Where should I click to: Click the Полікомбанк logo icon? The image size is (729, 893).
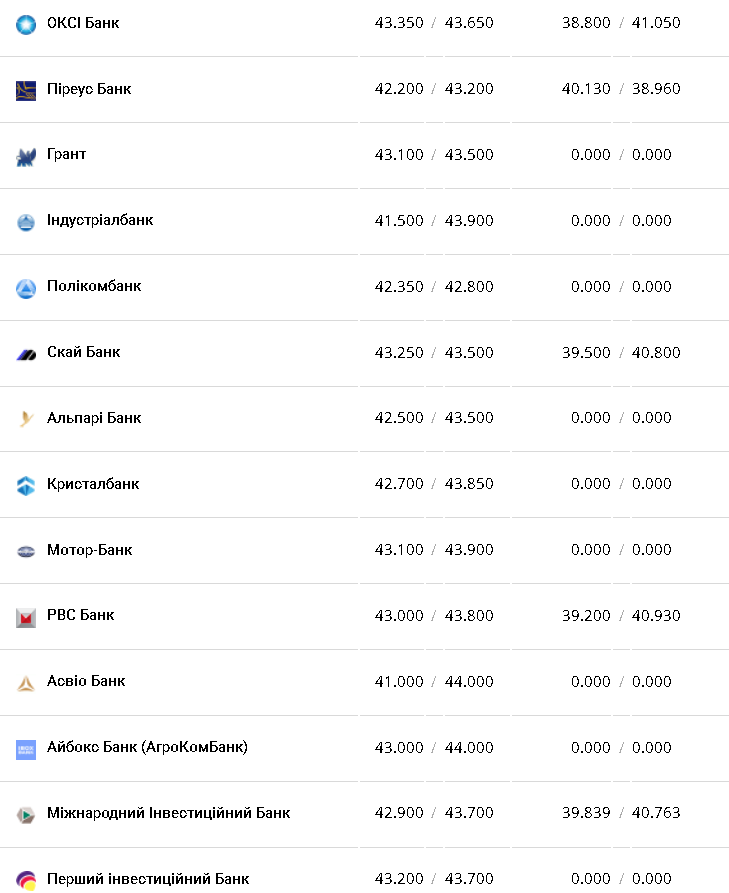point(26,288)
